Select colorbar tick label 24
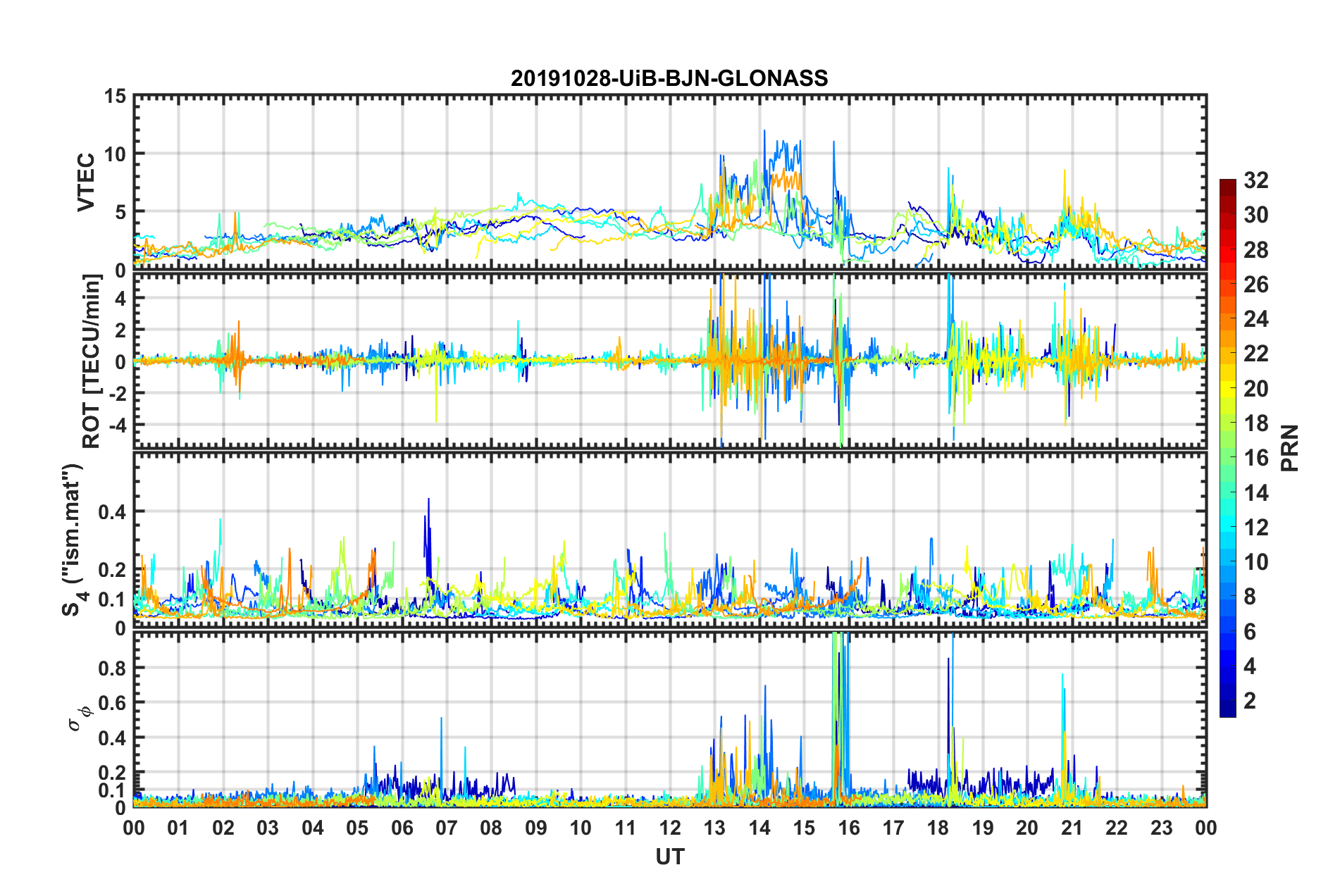This screenshot has height=896, width=1340. (1256, 319)
